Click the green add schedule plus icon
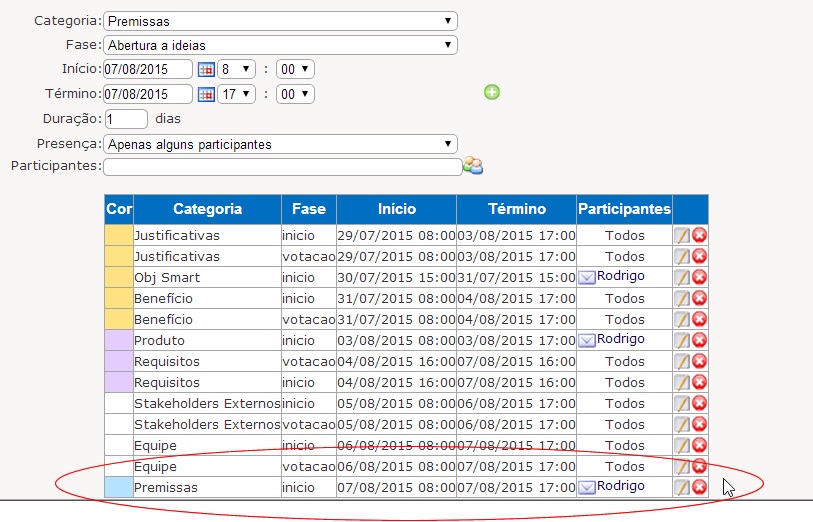 click(x=491, y=93)
